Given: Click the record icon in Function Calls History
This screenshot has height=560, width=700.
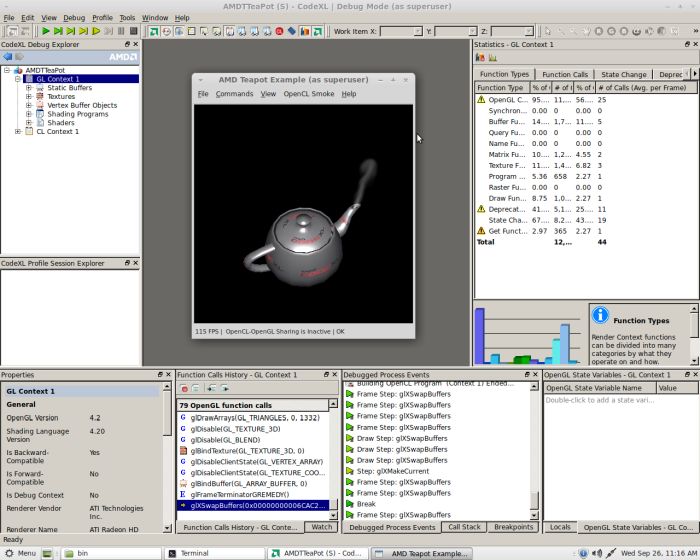Looking at the screenshot, I should 184,389.
